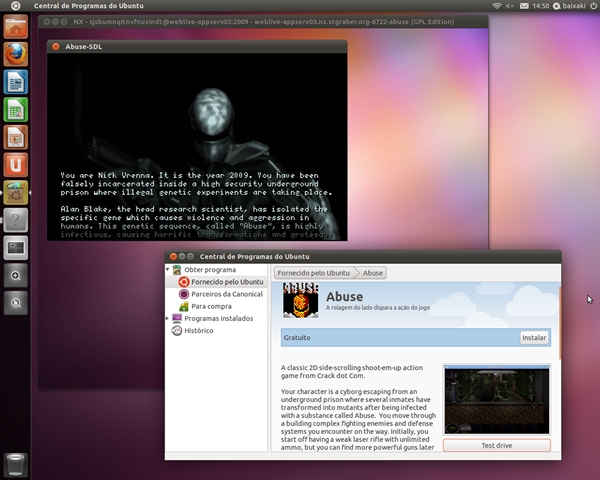600x480 pixels.
Task: Launch LibreOffice Writer from the dock
Action: (15, 82)
